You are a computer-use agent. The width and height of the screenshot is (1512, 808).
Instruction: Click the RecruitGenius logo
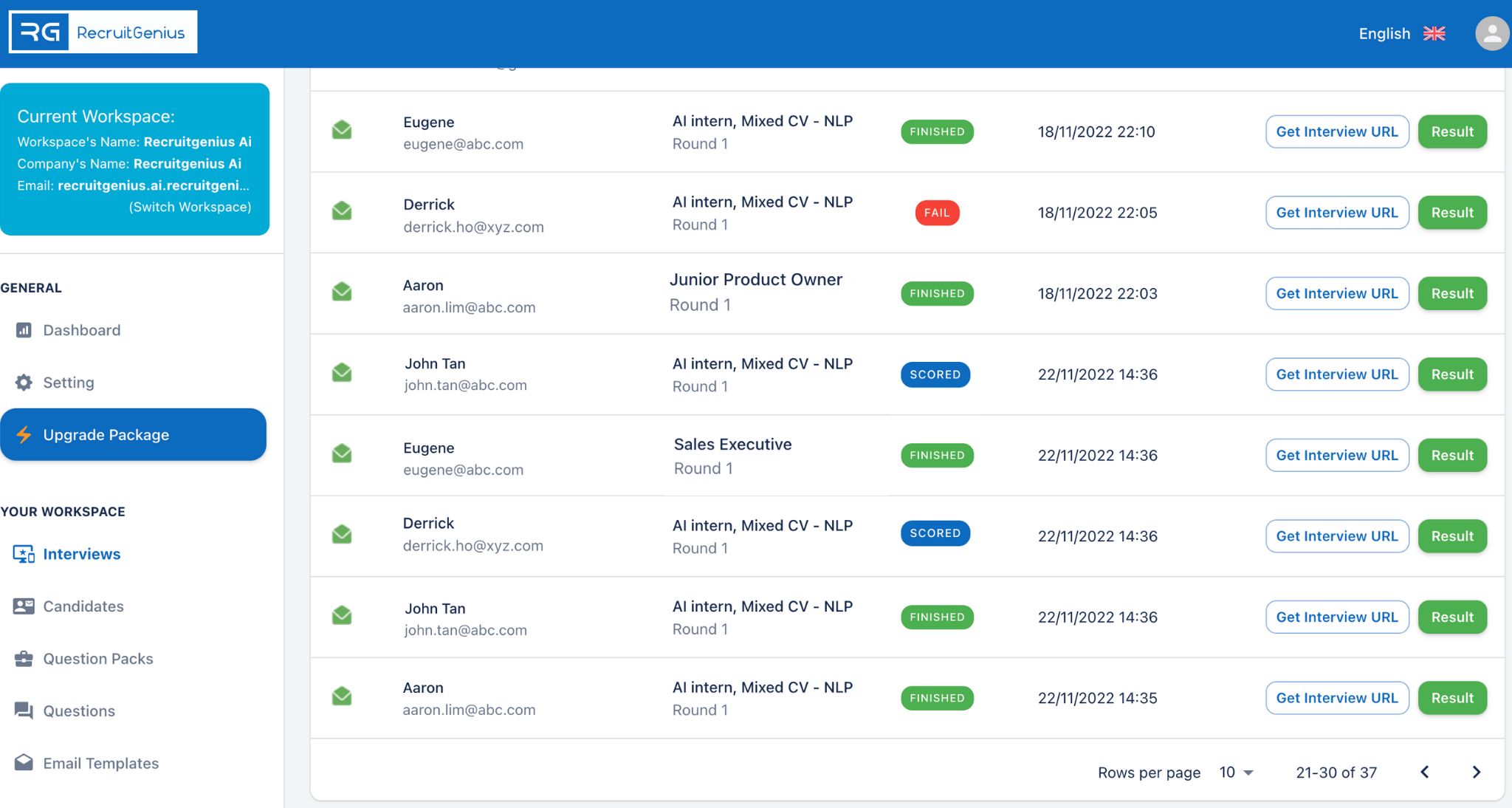[x=102, y=32]
